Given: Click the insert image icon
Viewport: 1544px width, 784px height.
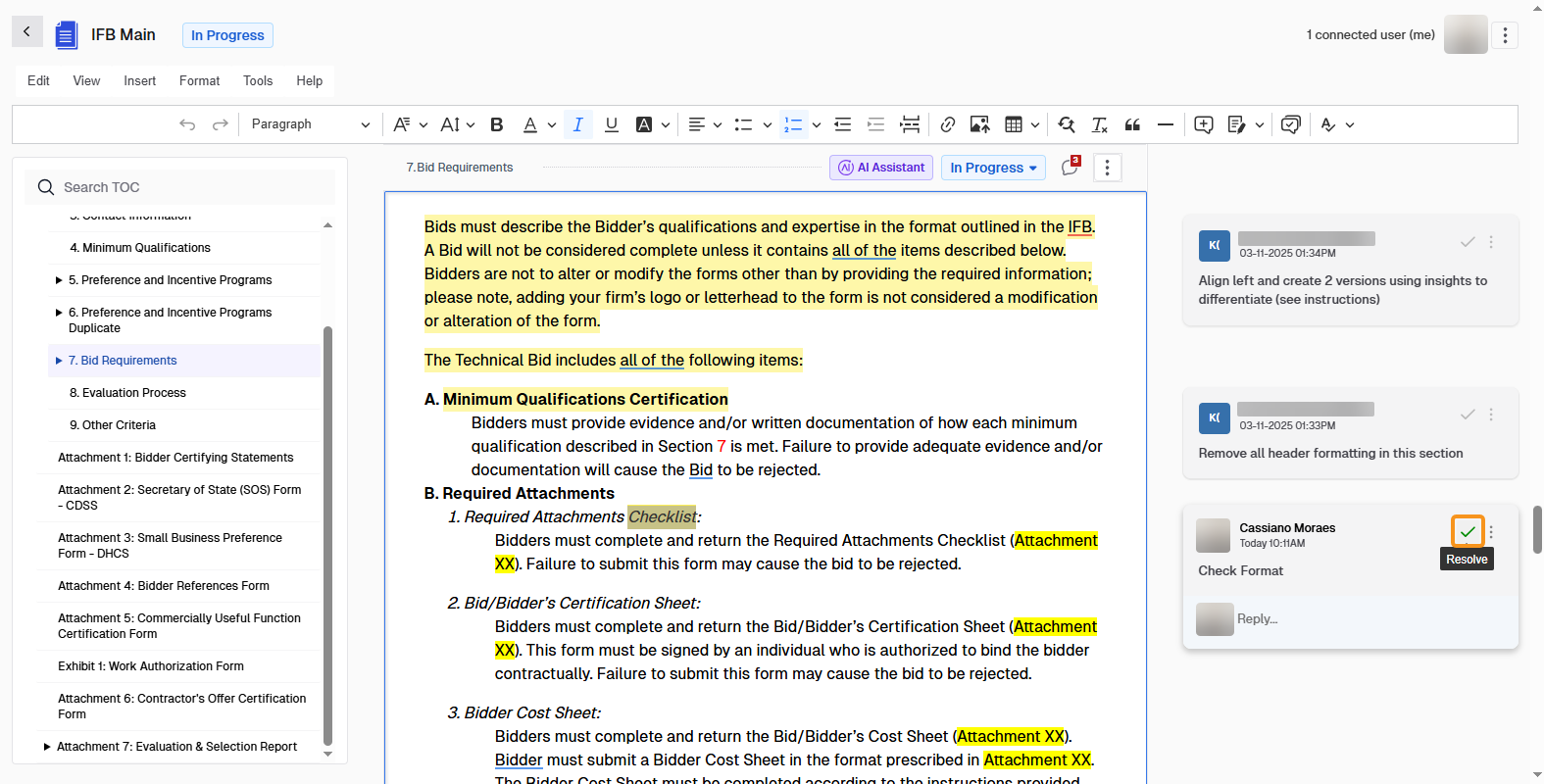Looking at the screenshot, I should tap(979, 124).
